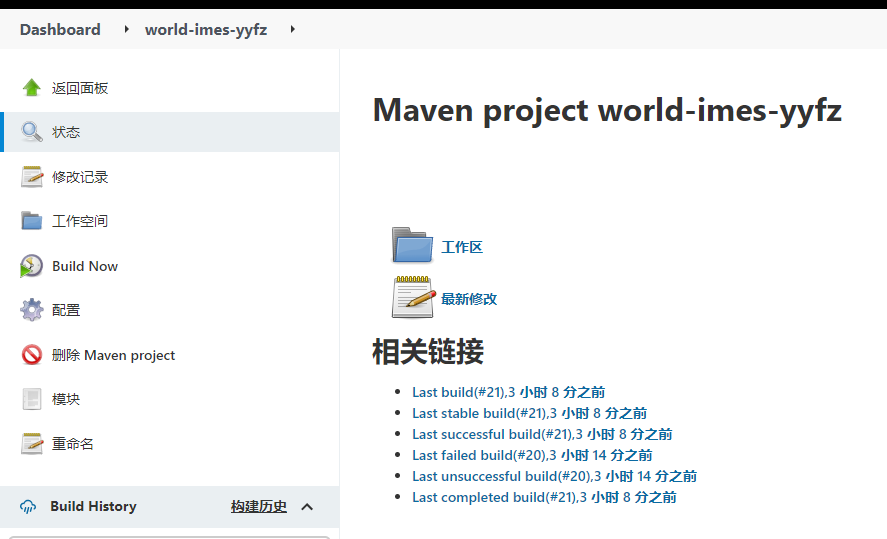Open Last unsuccessful build(#20) link
Viewport: 887px width, 539px height.
554,476
